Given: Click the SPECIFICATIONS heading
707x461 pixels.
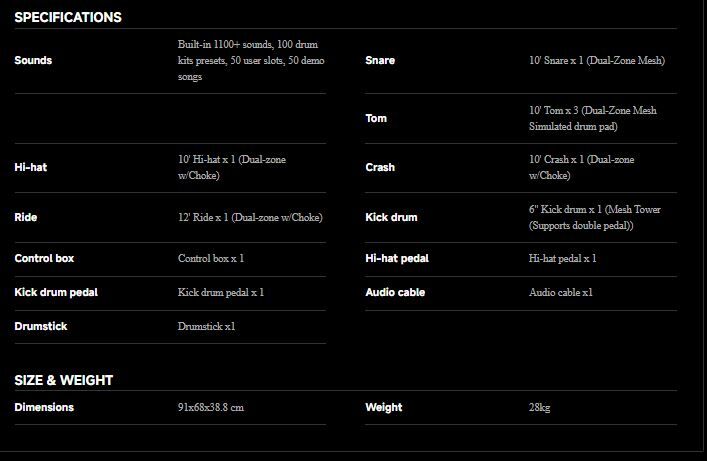Looking at the screenshot, I should tap(68, 17).
